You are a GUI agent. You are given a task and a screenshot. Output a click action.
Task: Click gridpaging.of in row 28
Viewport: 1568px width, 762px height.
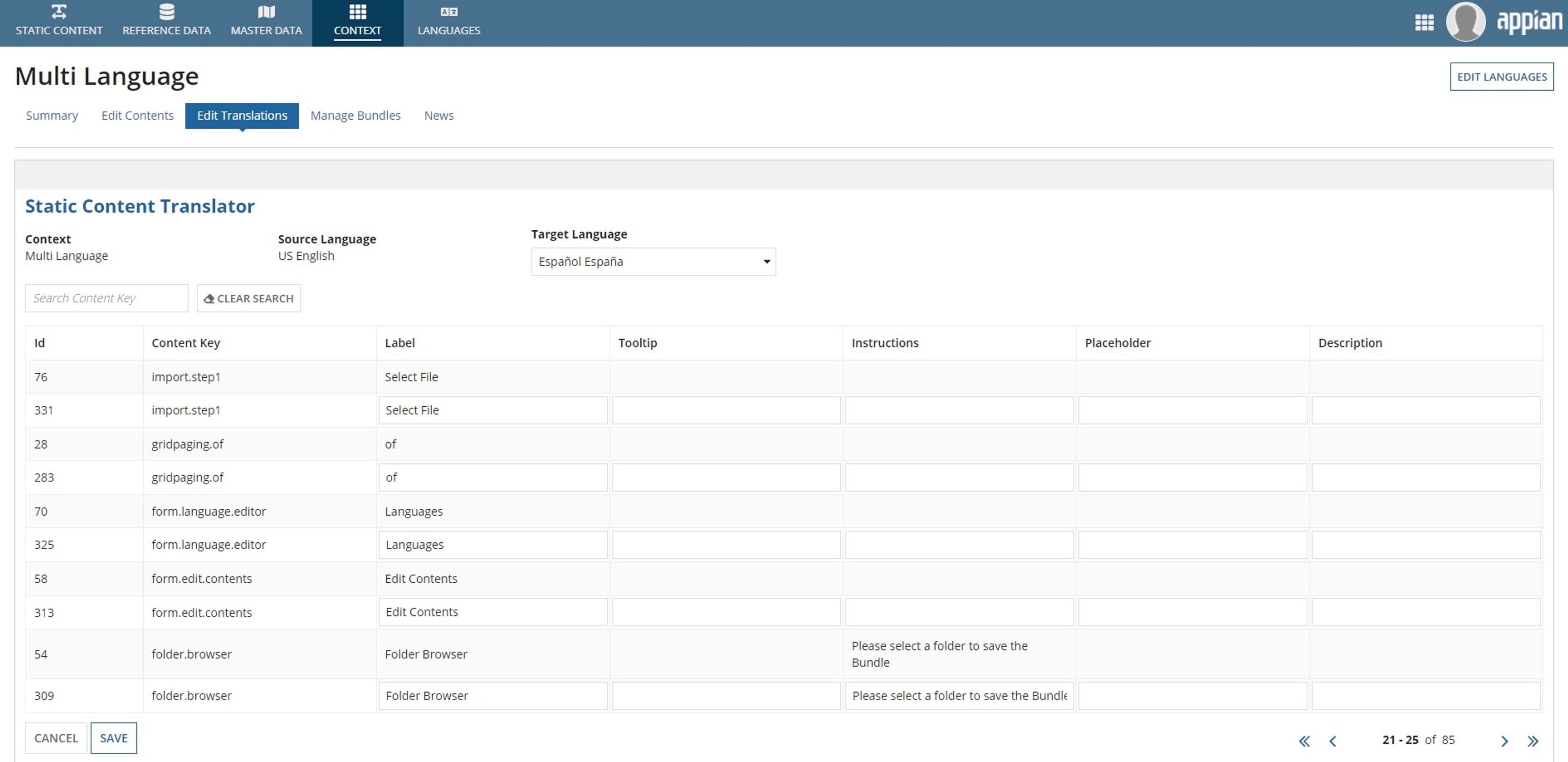pos(187,444)
